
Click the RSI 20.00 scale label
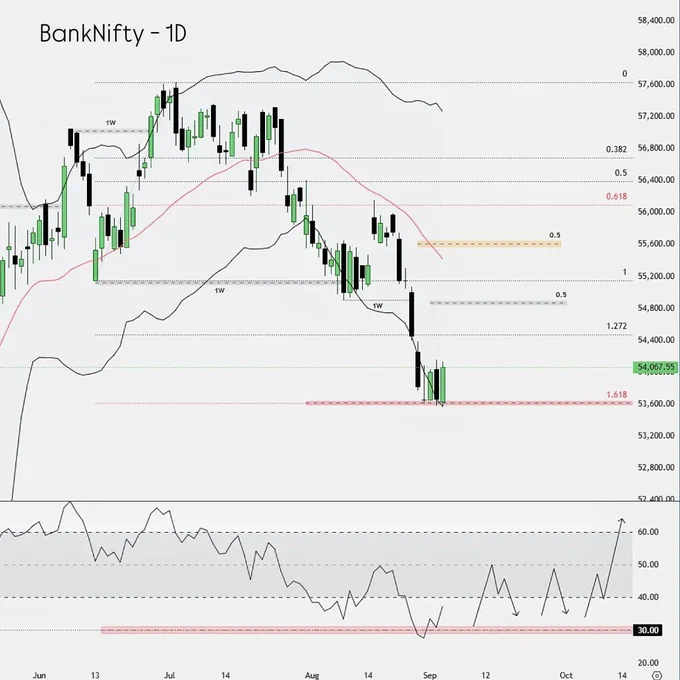click(648, 663)
